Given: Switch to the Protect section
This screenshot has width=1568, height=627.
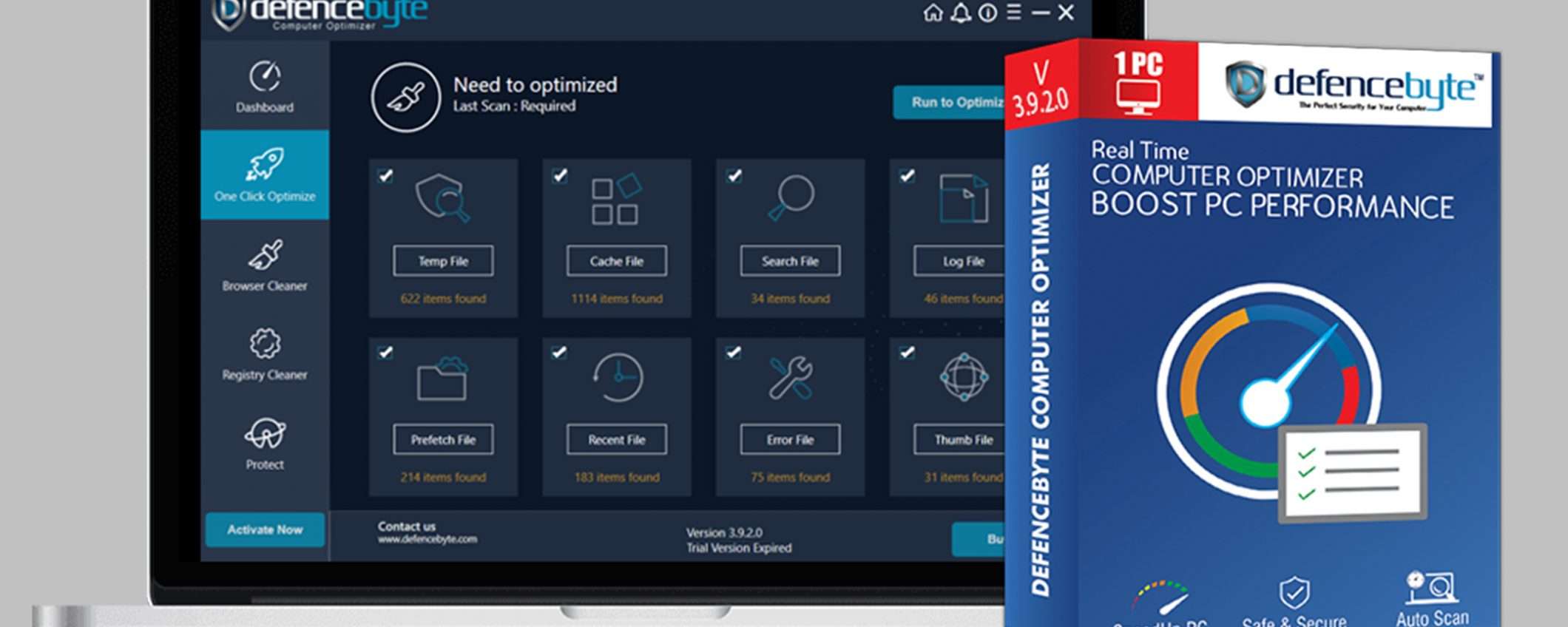Looking at the screenshot, I should (265, 444).
